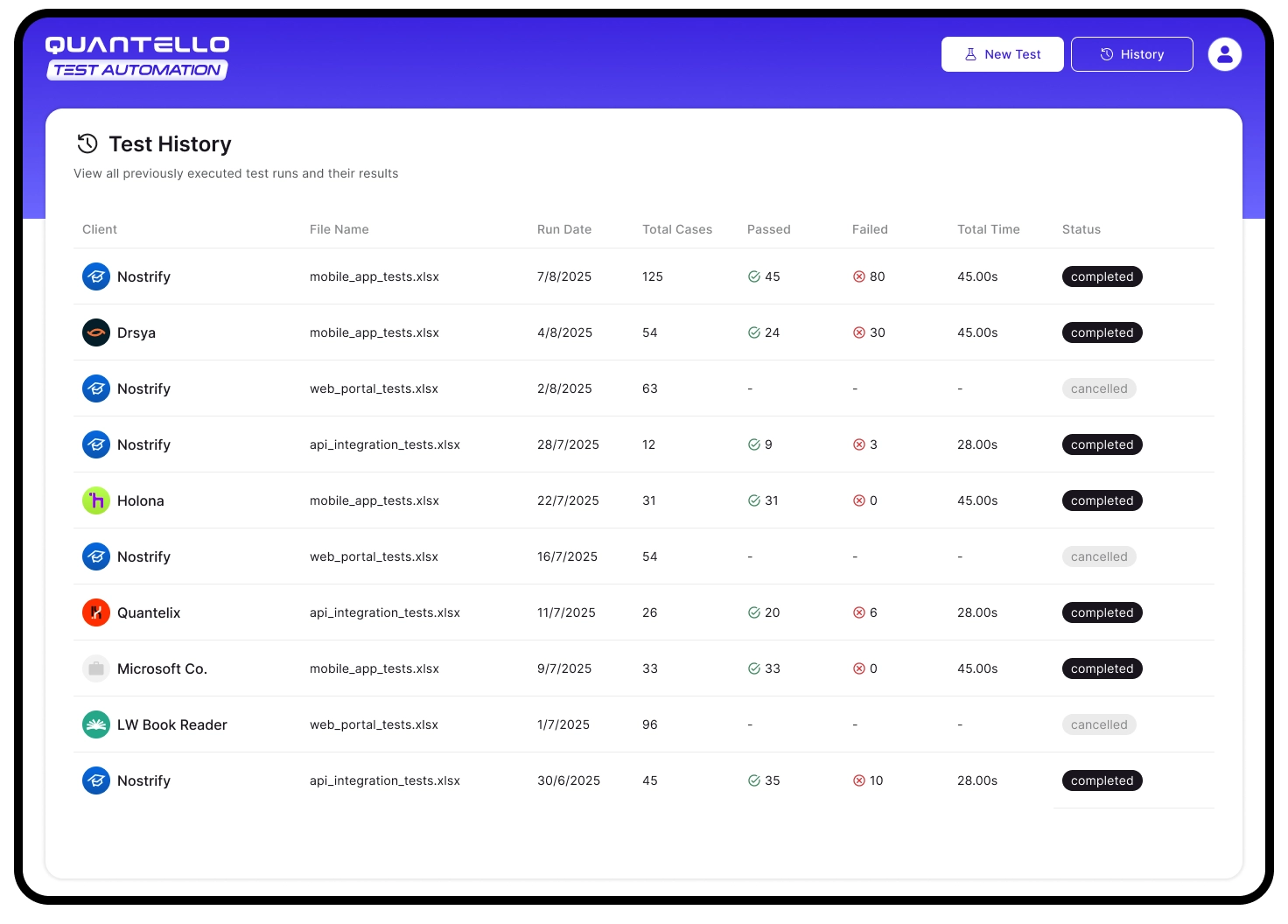Image resolution: width=1288 pixels, height=924 pixels.
Task: Click completed badge in the Quantelix row
Action: 1102,612
